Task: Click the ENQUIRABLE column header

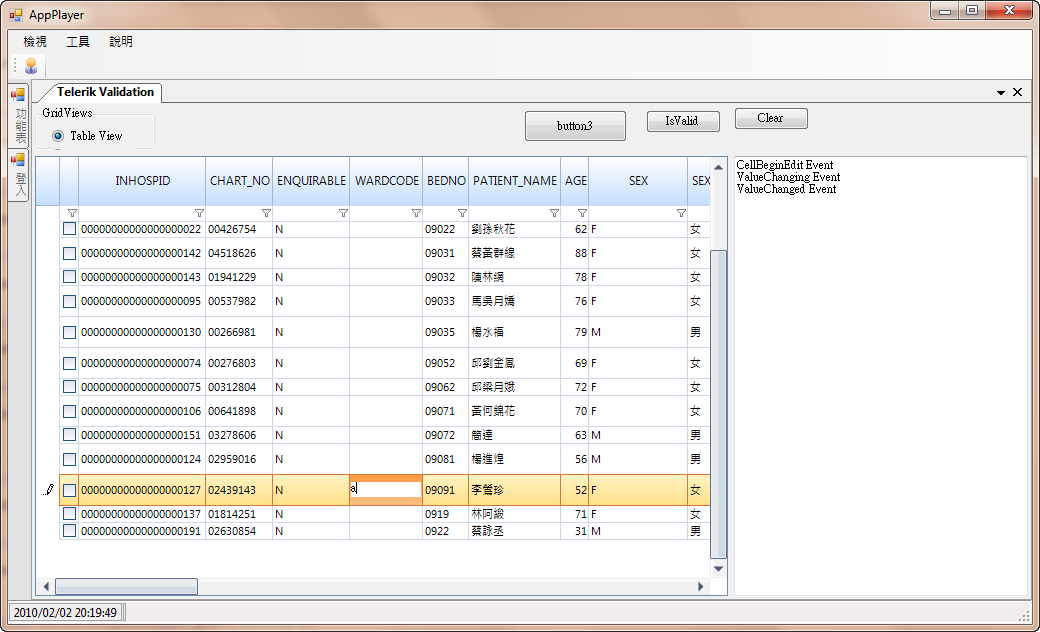Action: coord(311,180)
